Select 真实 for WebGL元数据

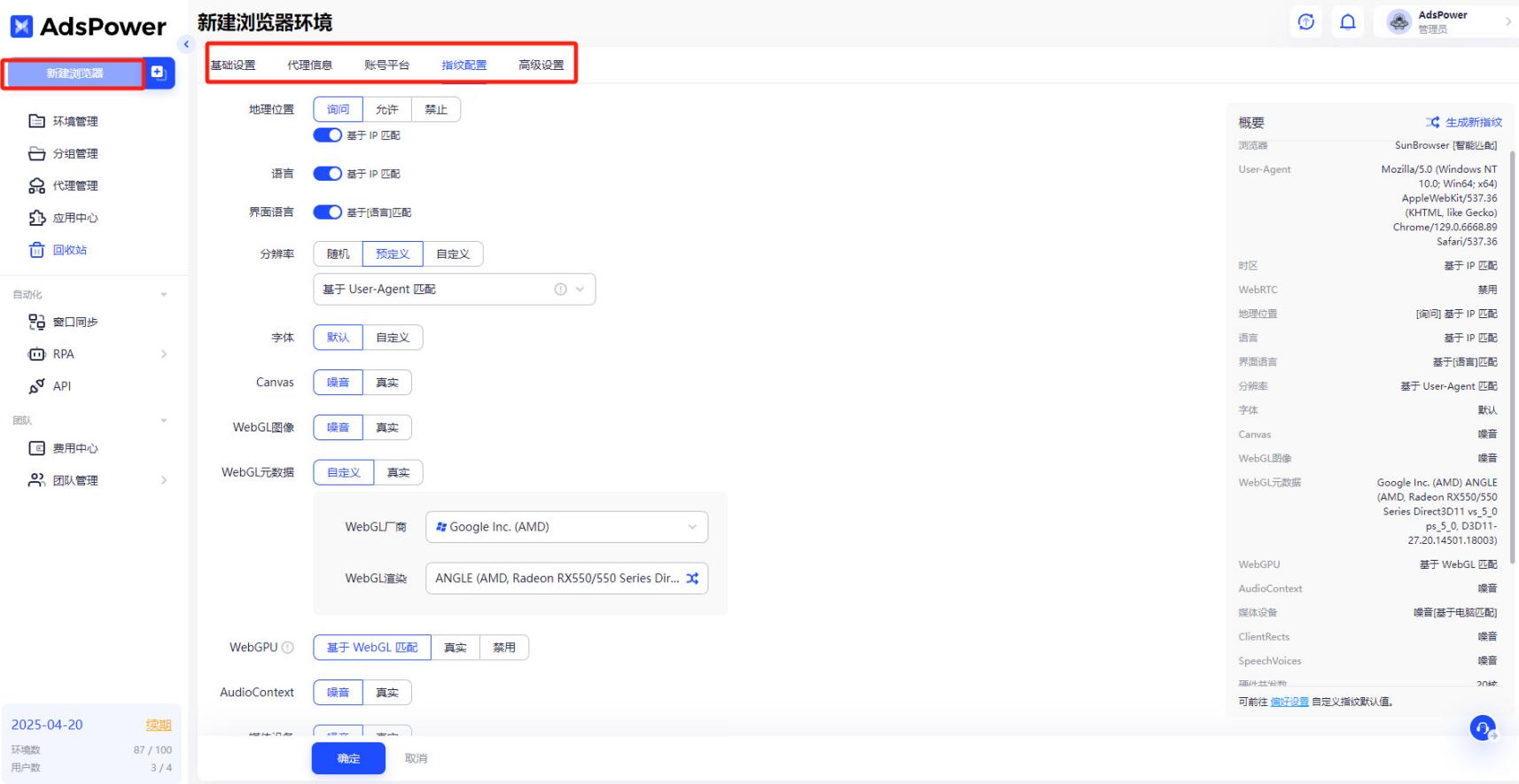399,473
